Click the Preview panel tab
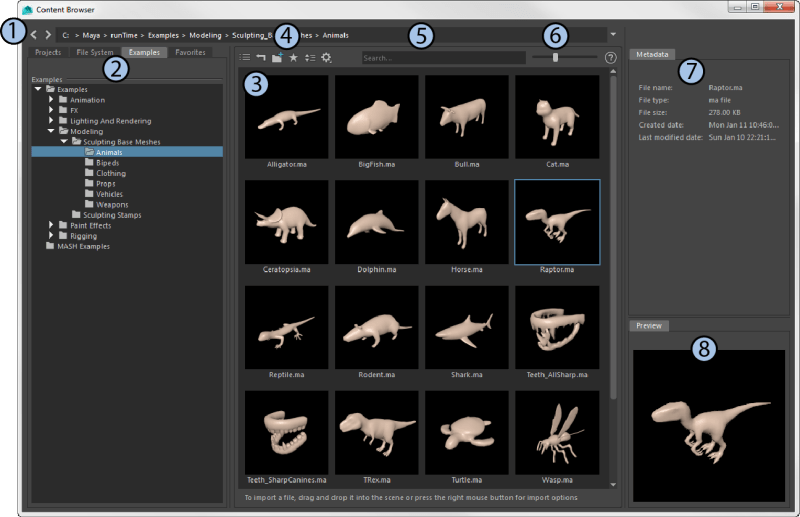This screenshot has width=800, height=517. click(649, 326)
